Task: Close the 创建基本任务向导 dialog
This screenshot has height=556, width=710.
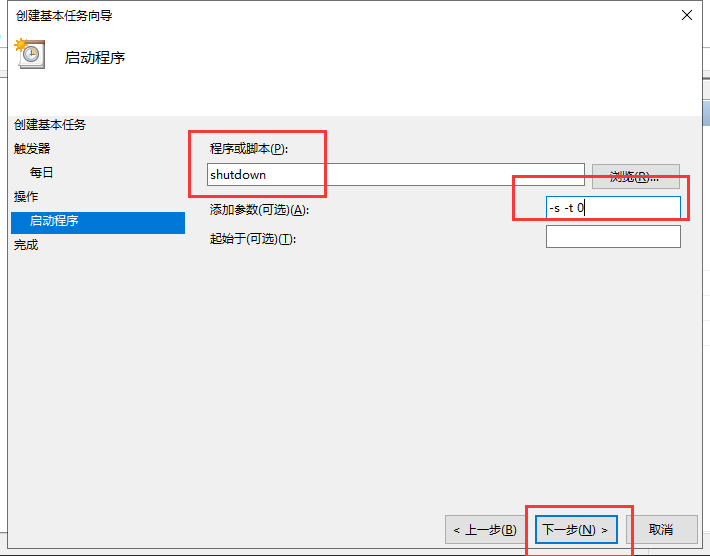Action: pos(686,15)
